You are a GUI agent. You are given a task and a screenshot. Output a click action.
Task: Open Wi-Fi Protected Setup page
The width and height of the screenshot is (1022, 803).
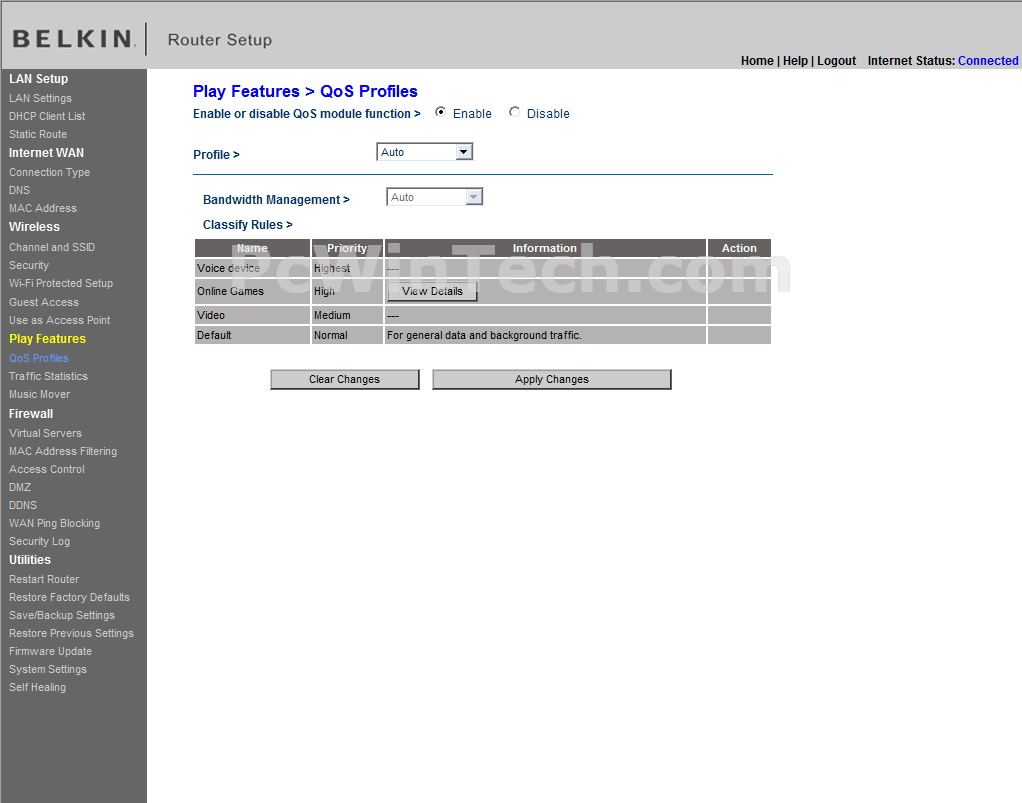(61, 284)
